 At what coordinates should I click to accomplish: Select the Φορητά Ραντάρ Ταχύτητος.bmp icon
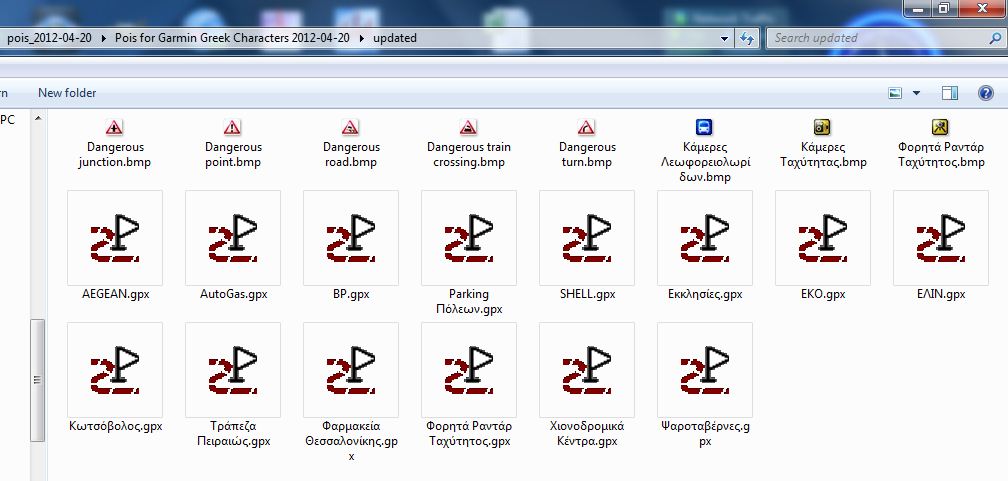point(940,127)
